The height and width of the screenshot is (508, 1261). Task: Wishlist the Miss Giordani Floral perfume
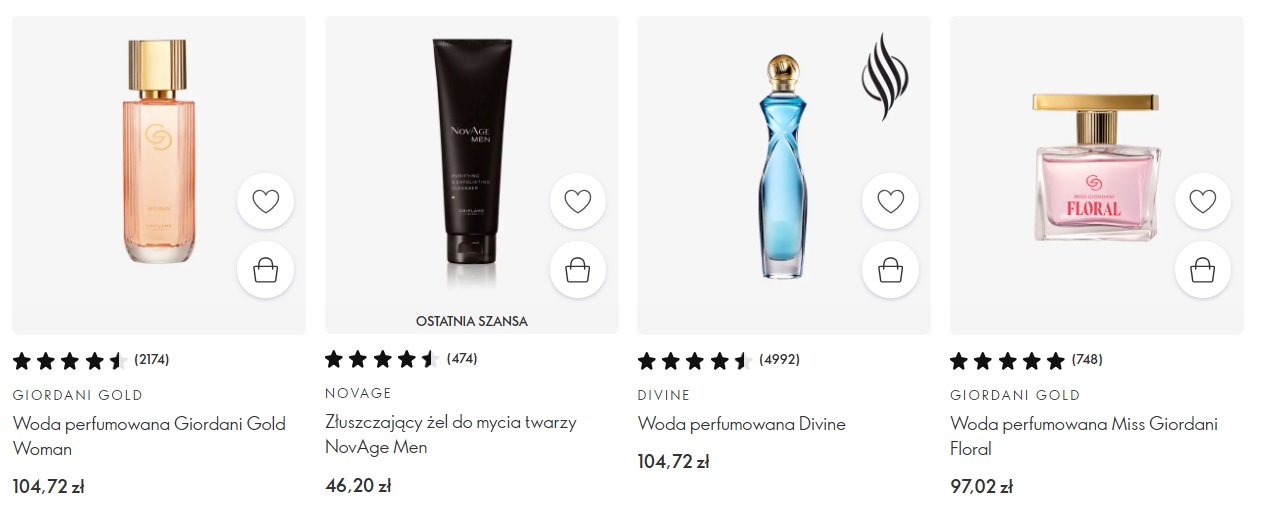1203,202
